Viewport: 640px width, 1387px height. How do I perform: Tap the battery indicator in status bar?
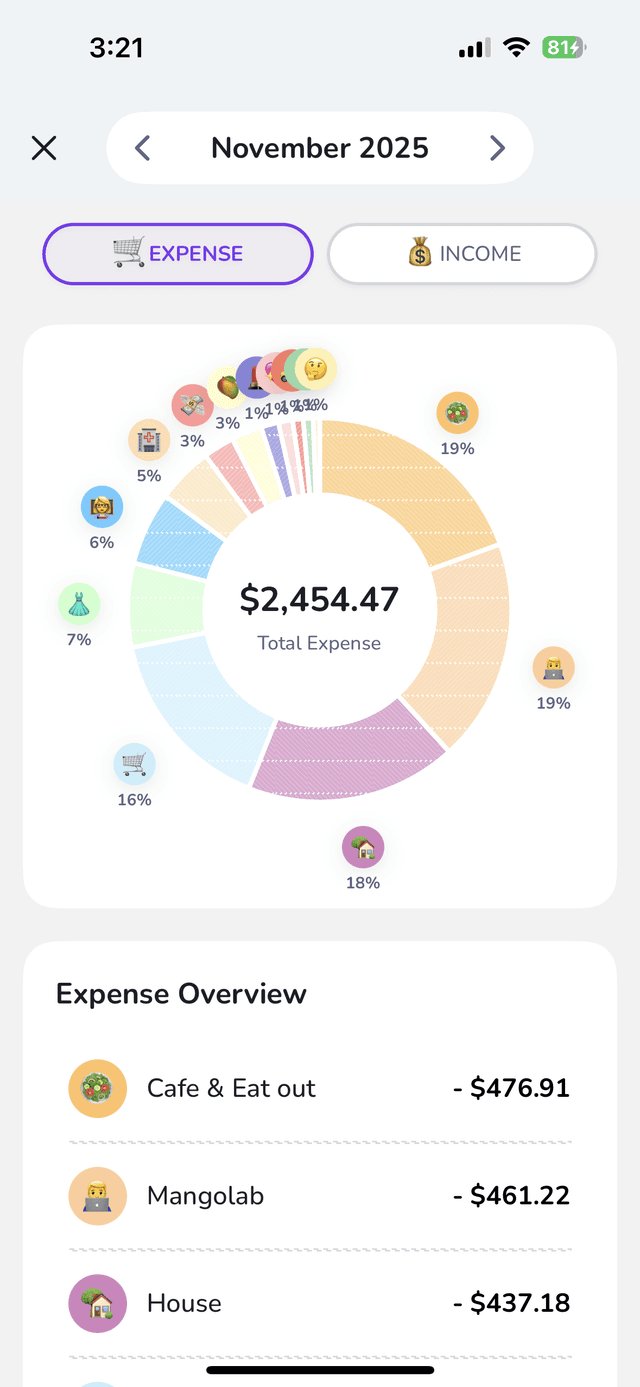tap(564, 47)
